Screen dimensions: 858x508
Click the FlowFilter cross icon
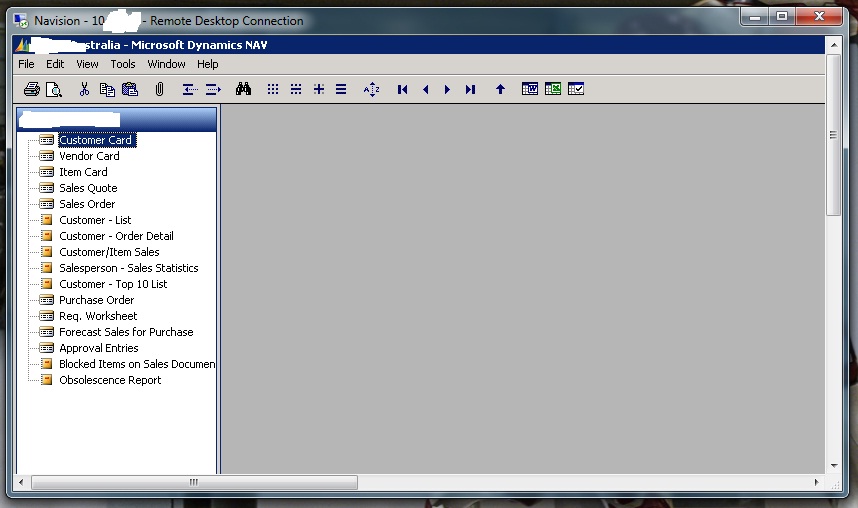pos(318,89)
